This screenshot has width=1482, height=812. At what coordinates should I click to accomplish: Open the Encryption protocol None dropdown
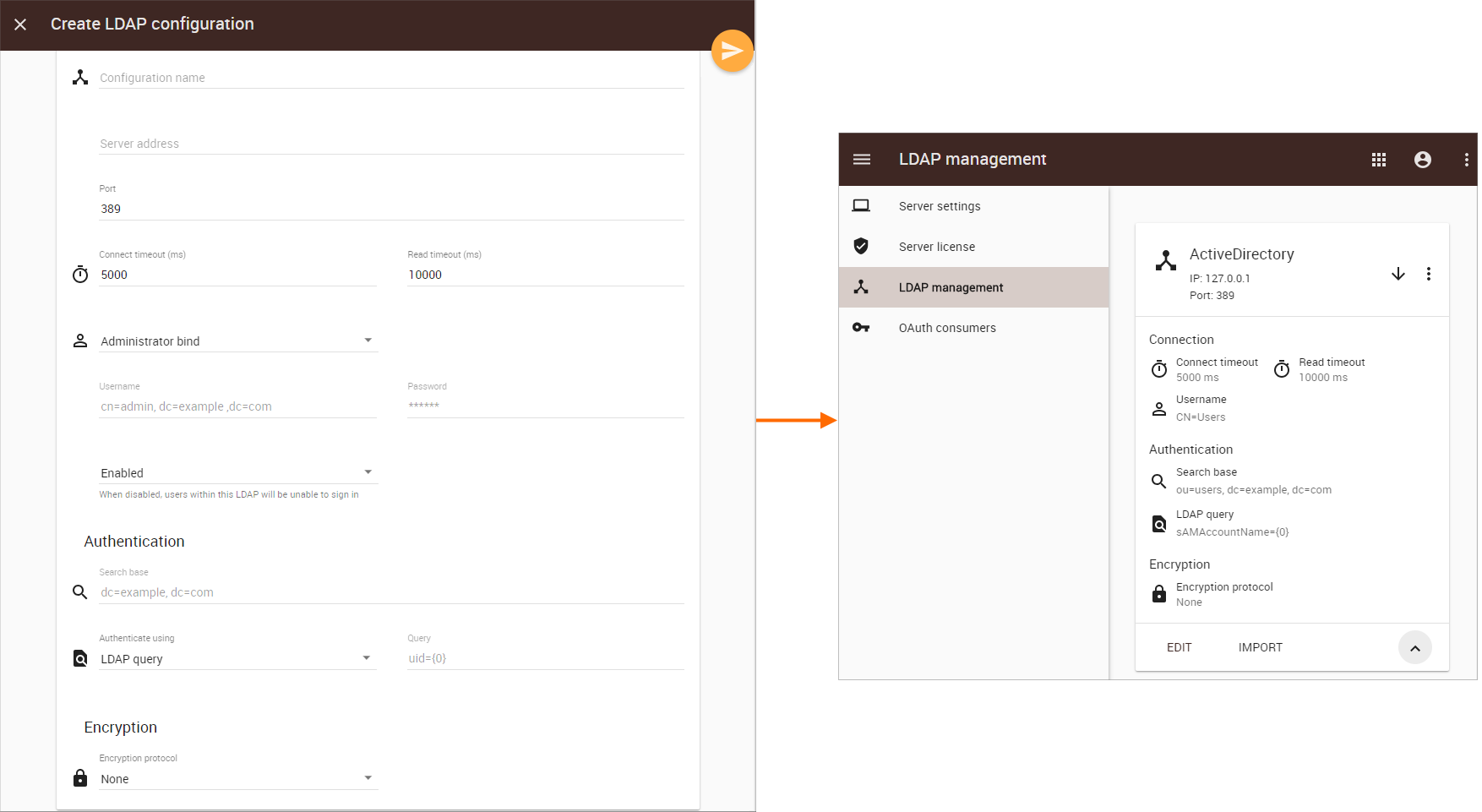click(x=237, y=778)
